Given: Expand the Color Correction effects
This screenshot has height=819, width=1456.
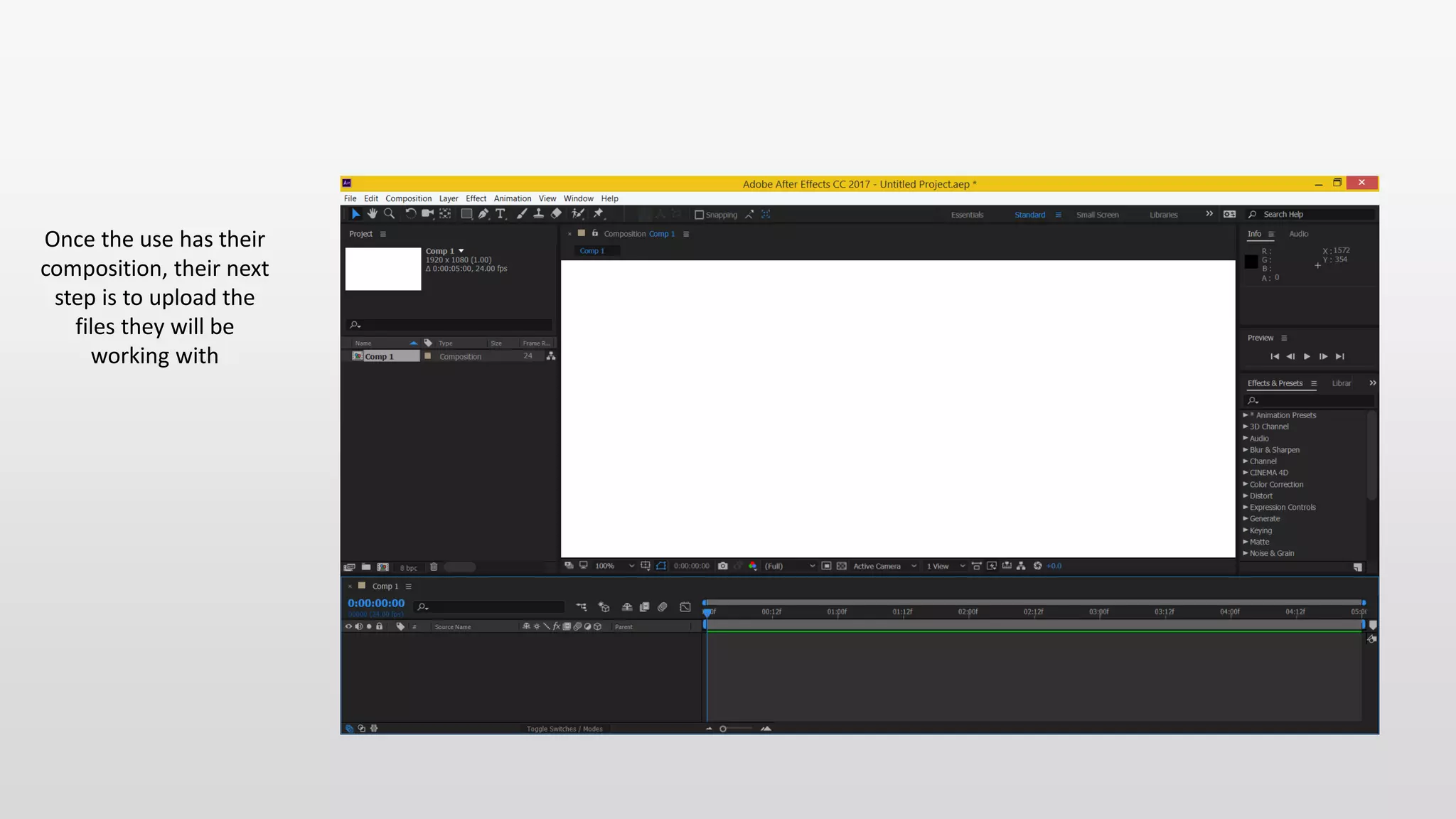Looking at the screenshot, I should point(1246,484).
